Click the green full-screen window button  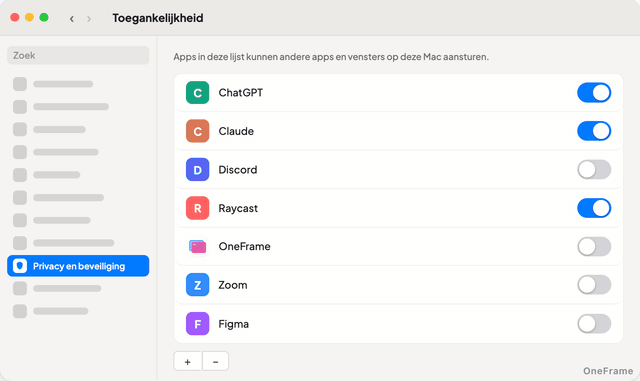tap(44, 18)
